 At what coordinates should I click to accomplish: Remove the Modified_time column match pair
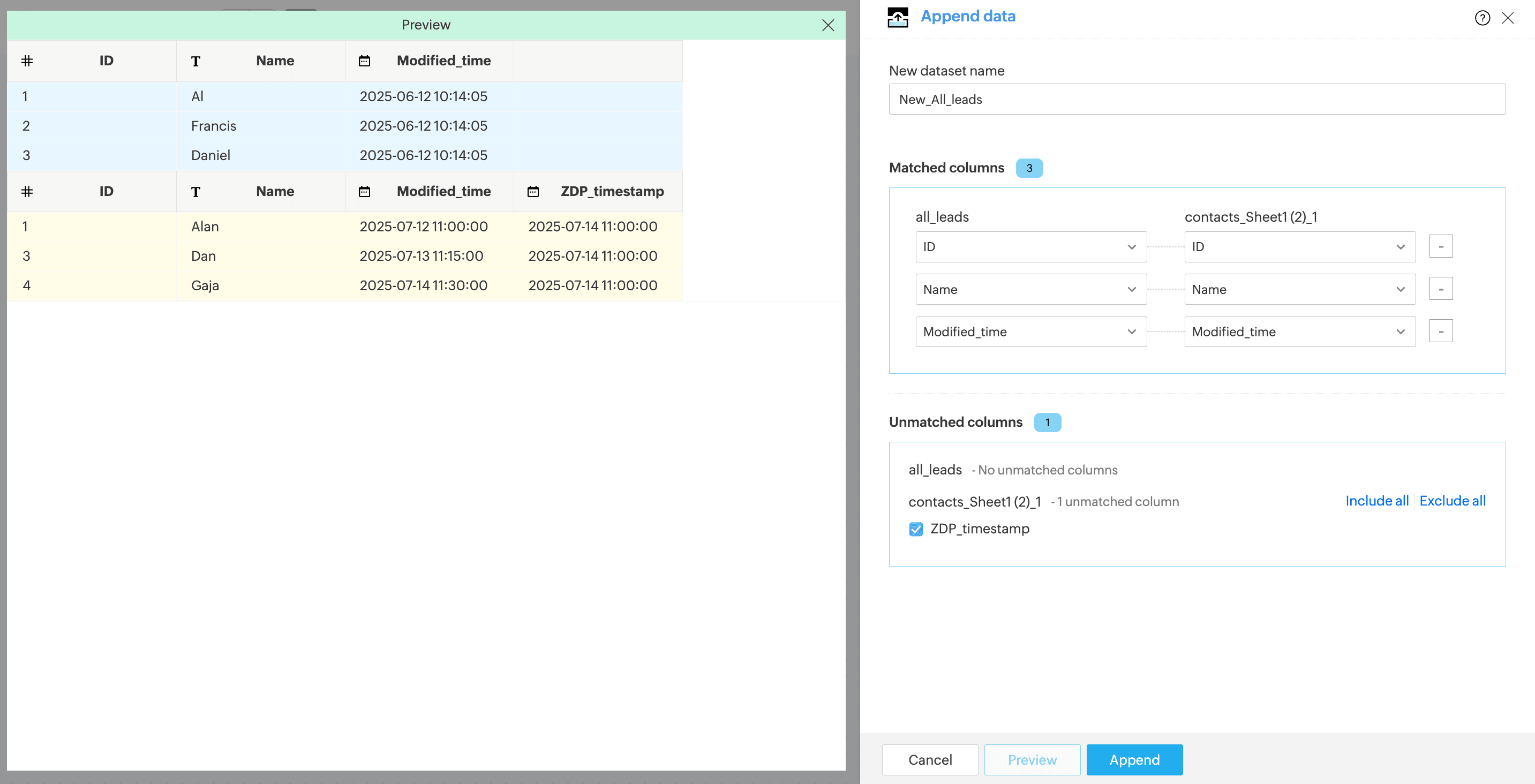pos(1440,331)
